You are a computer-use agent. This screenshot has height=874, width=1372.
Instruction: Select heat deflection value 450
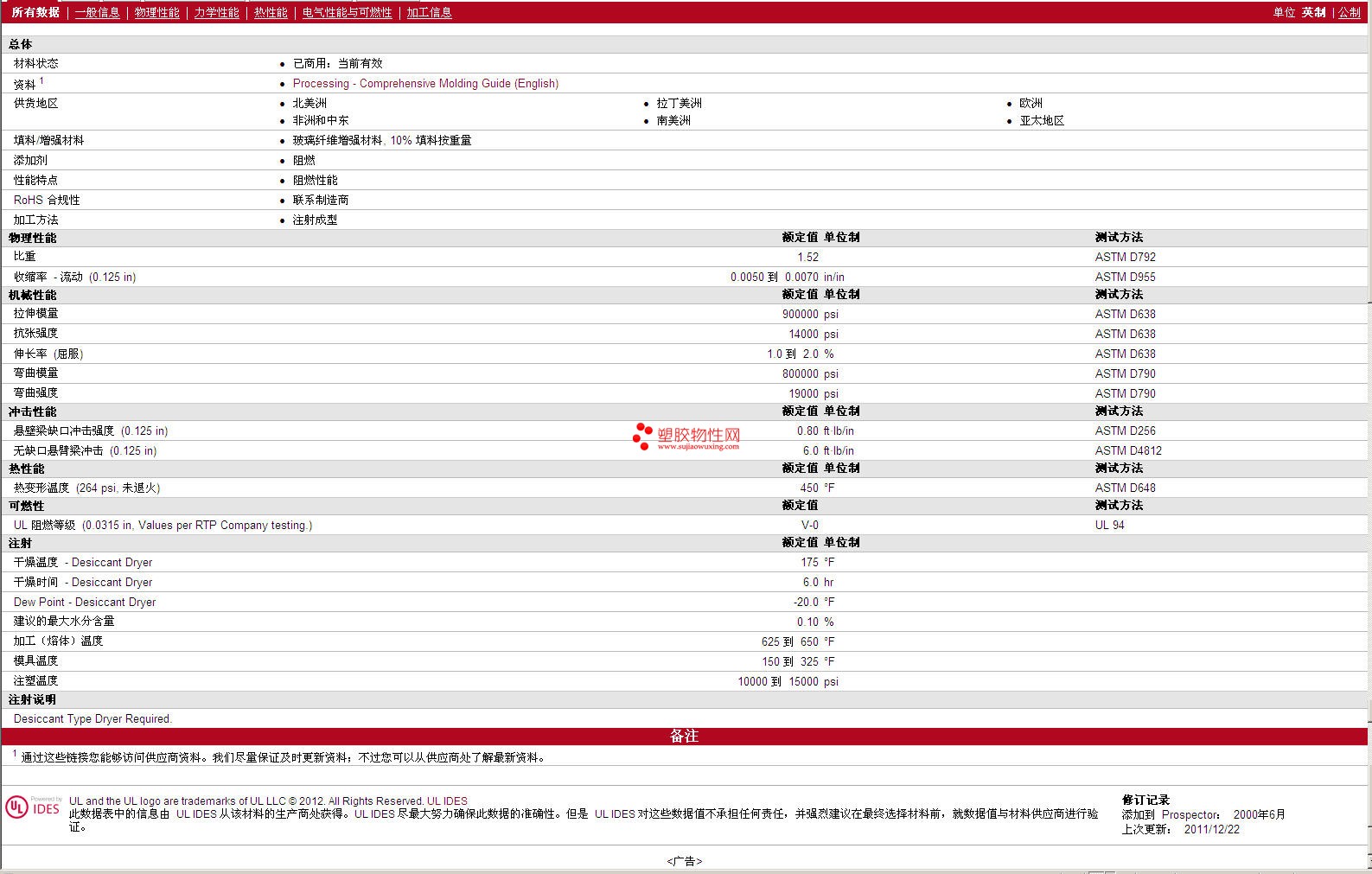[x=809, y=488]
